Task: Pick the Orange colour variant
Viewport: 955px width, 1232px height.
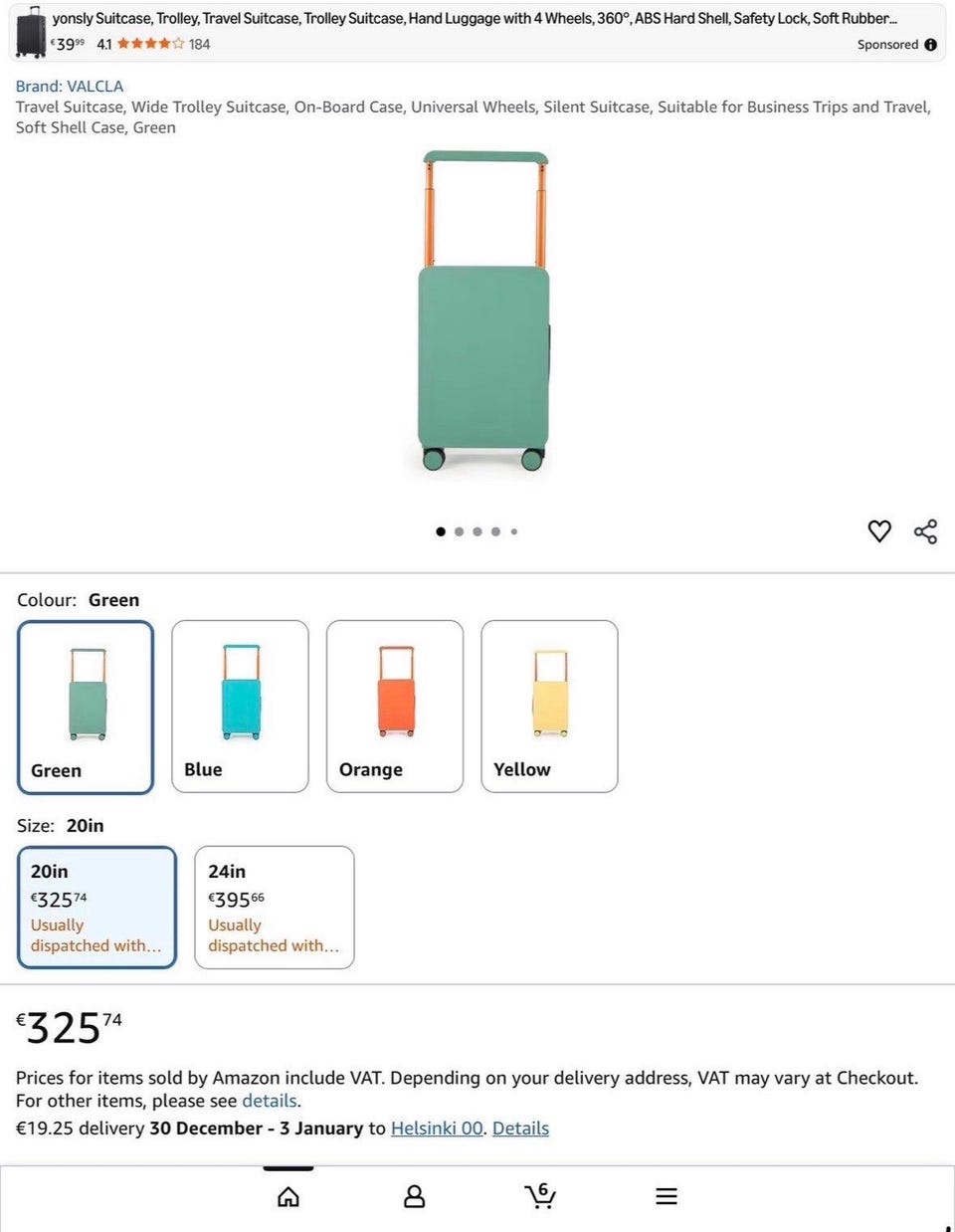Action: [x=395, y=707]
